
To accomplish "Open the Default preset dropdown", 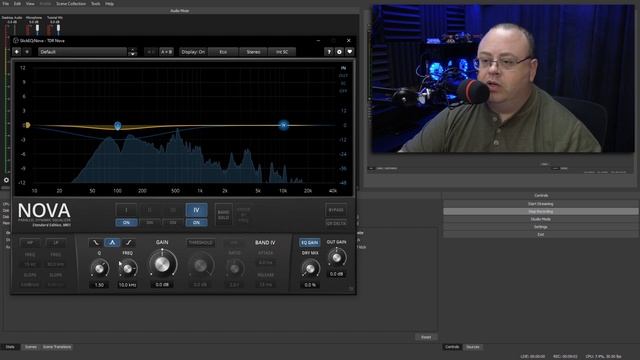I will click(x=82, y=52).
